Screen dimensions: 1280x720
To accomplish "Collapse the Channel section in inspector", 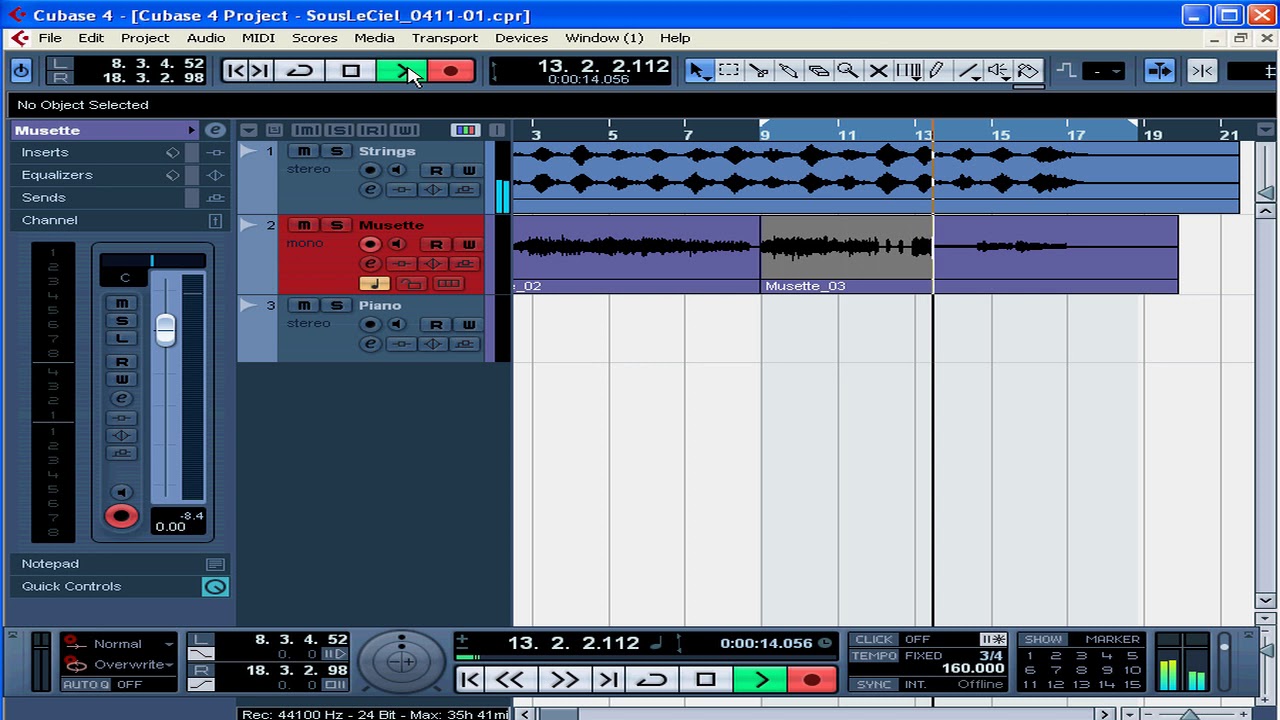I will pos(49,220).
